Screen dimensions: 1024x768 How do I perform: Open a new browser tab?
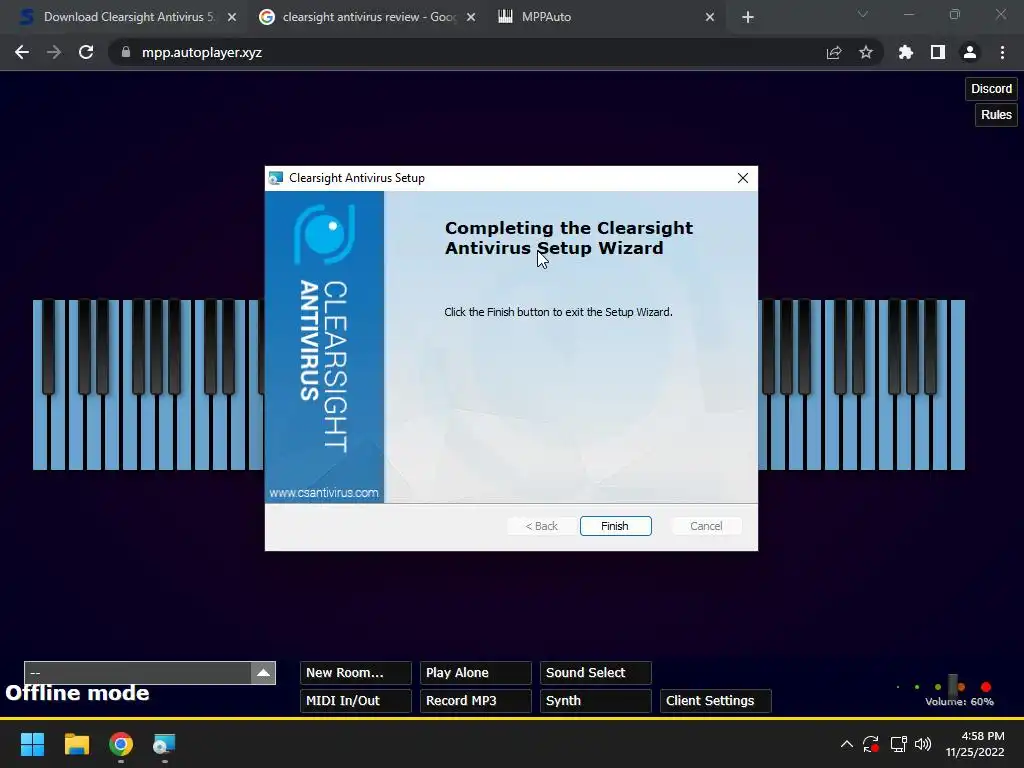pos(748,18)
